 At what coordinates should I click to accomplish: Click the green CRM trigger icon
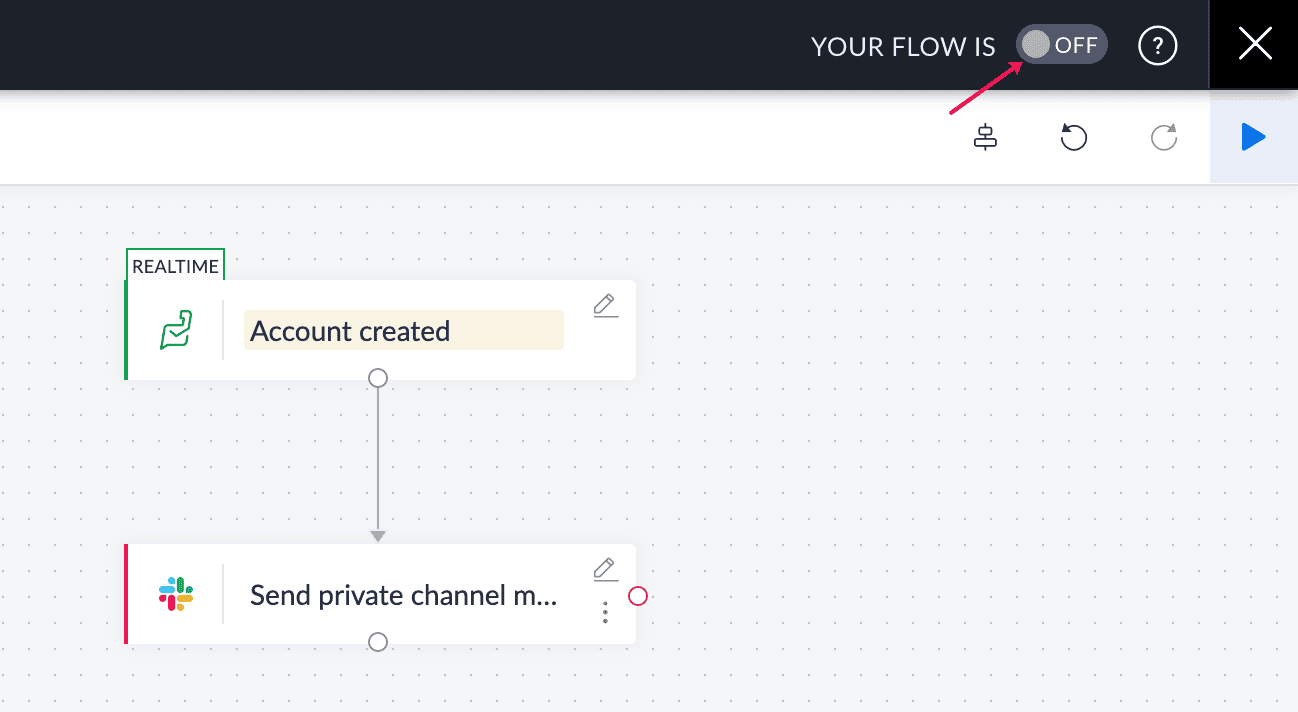click(x=176, y=330)
